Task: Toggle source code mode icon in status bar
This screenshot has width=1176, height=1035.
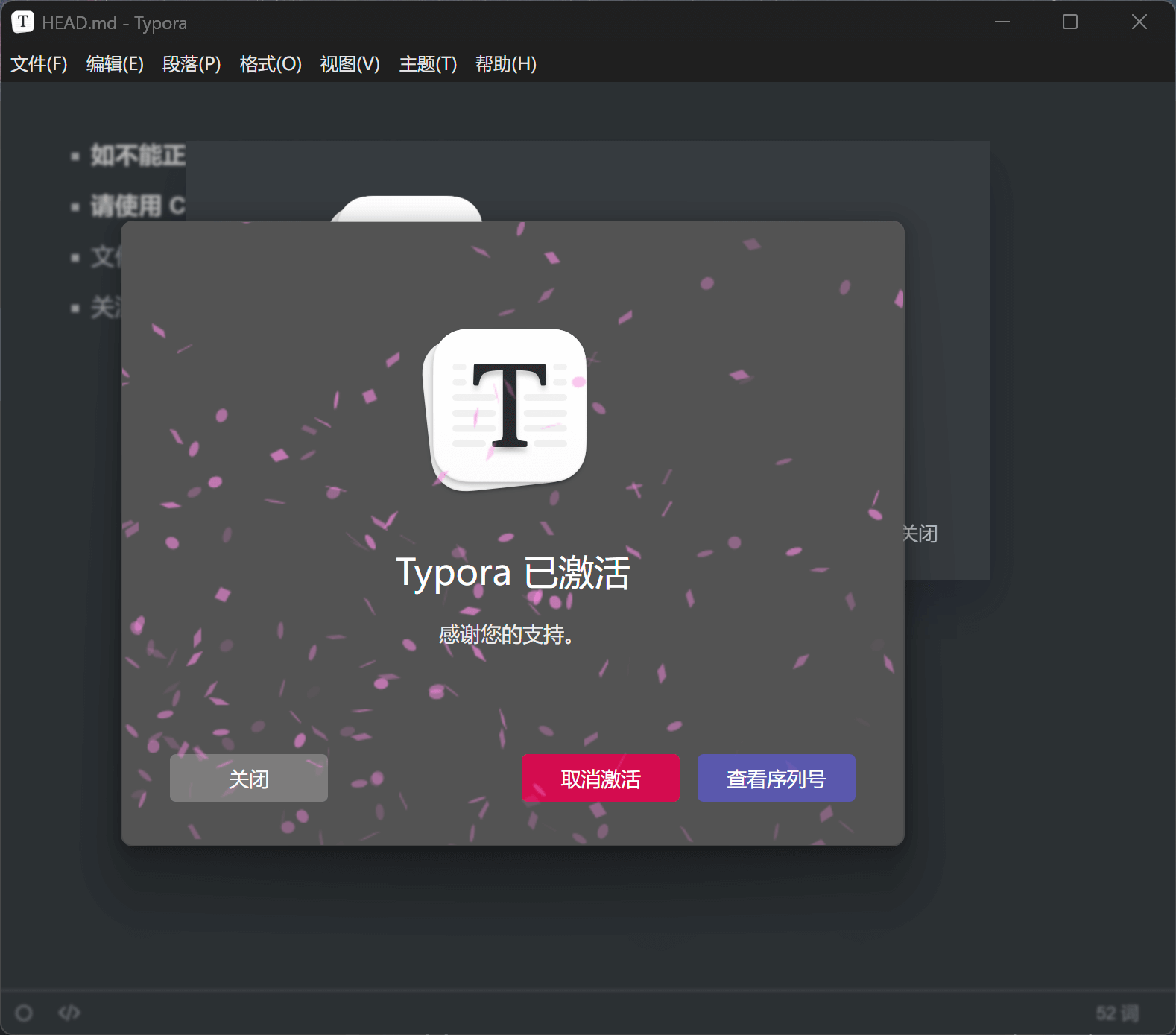Action: [x=69, y=1013]
